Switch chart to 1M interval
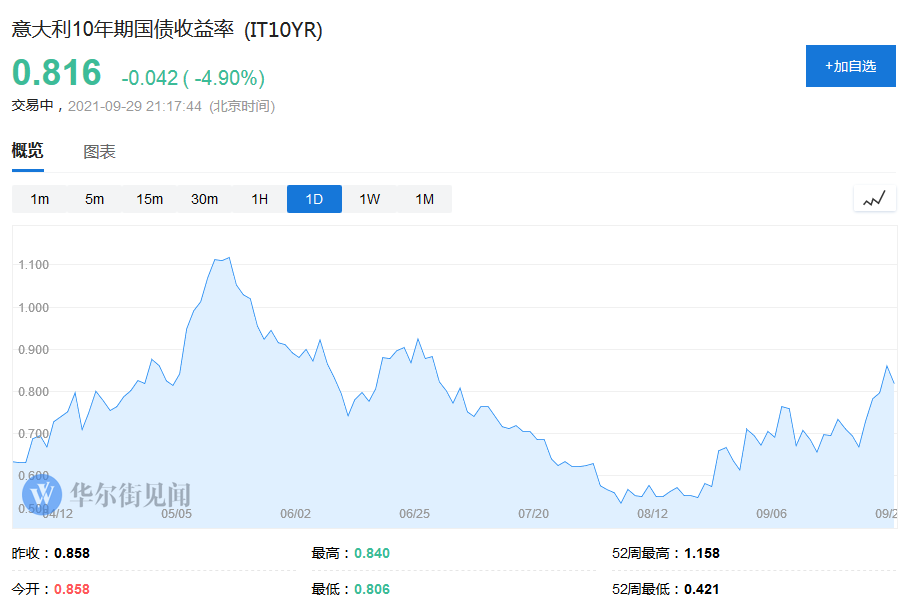913x606 pixels. point(424,199)
